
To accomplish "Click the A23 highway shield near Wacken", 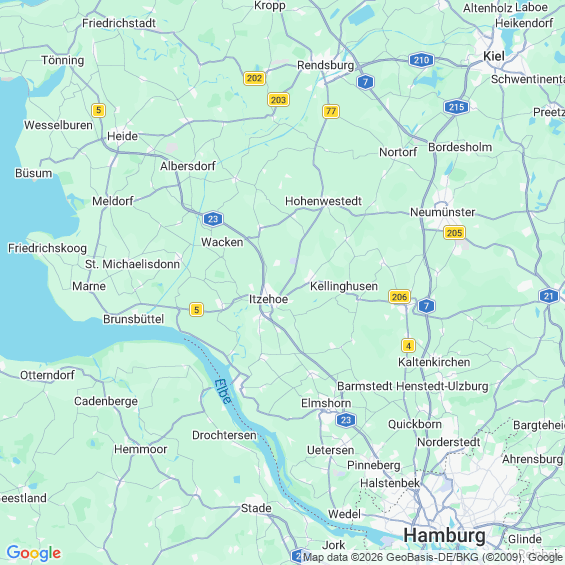I will (x=213, y=219).
